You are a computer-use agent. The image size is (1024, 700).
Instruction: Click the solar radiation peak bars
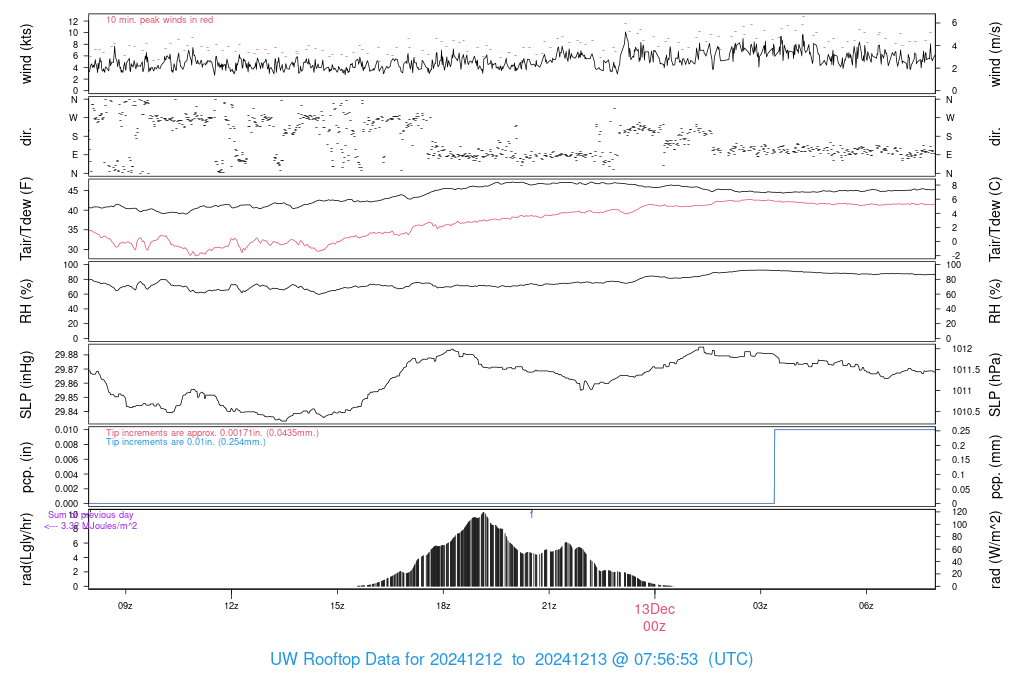tap(482, 550)
